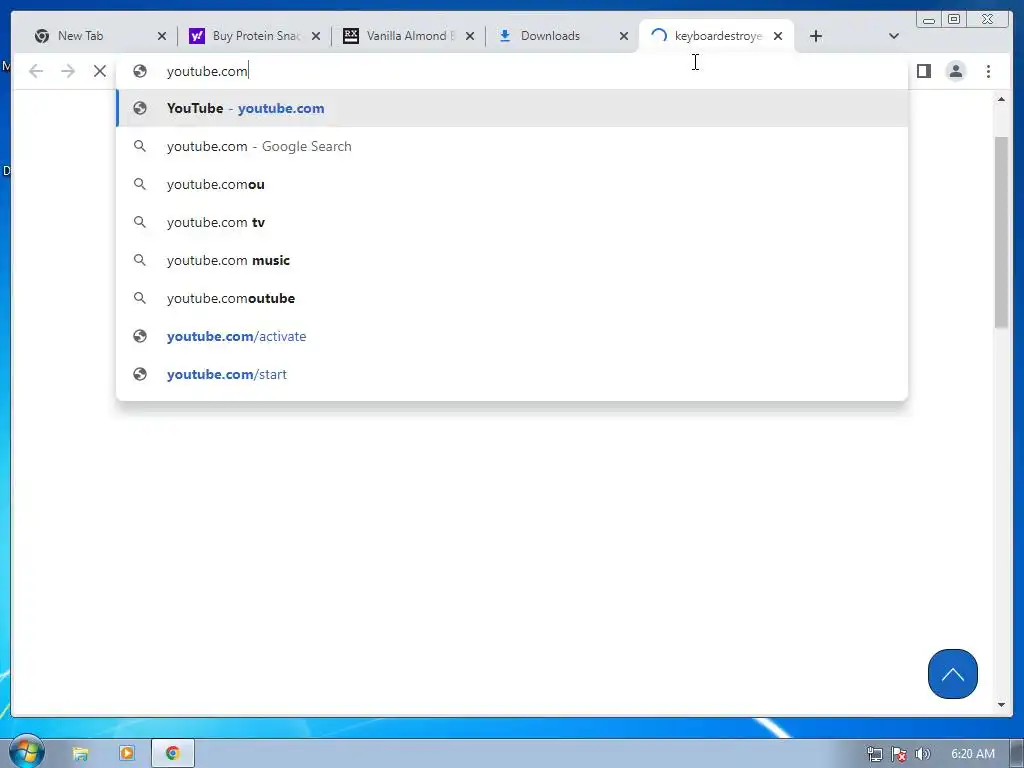Screen dimensions: 1024x768
Task: Open the Windows Start menu
Action: pos(26,753)
